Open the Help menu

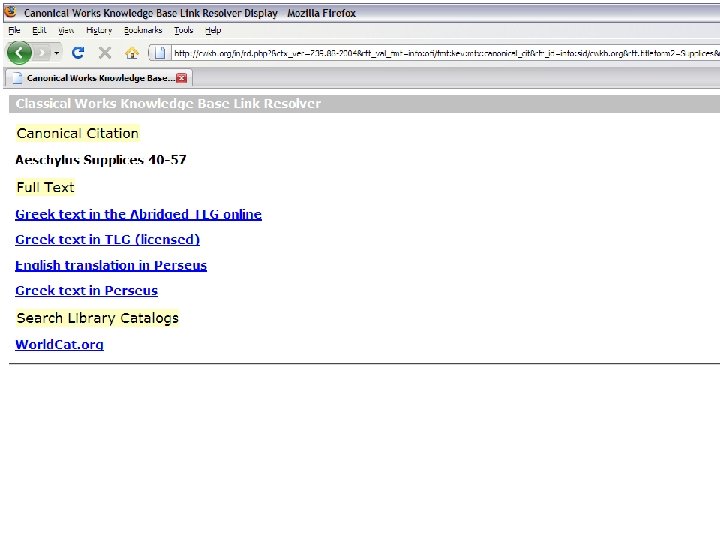[x=213, y=30]
